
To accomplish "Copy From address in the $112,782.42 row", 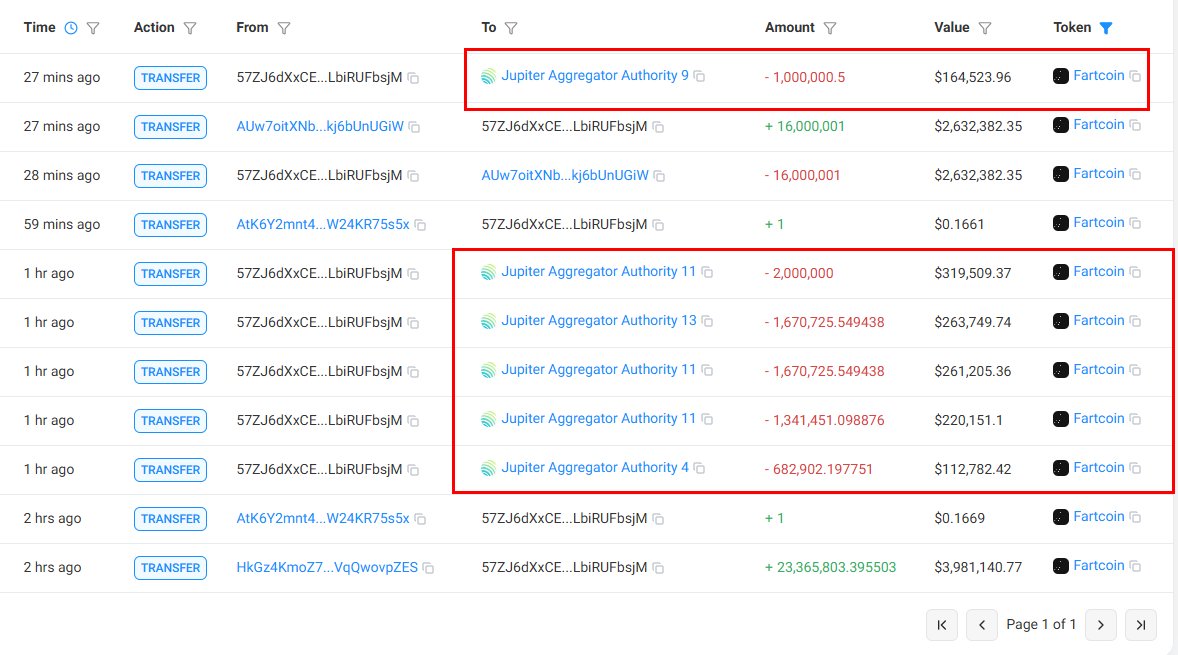I will coord(413,470).
